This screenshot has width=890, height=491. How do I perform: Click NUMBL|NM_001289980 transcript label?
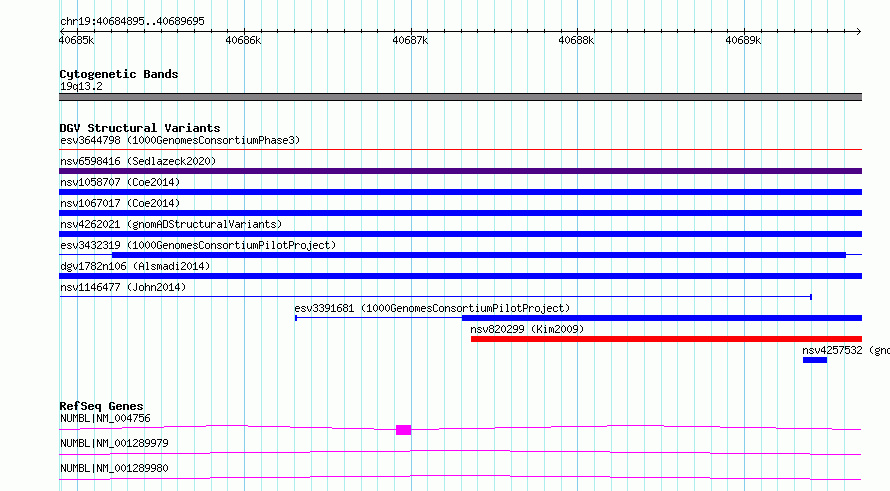[114, 468]
